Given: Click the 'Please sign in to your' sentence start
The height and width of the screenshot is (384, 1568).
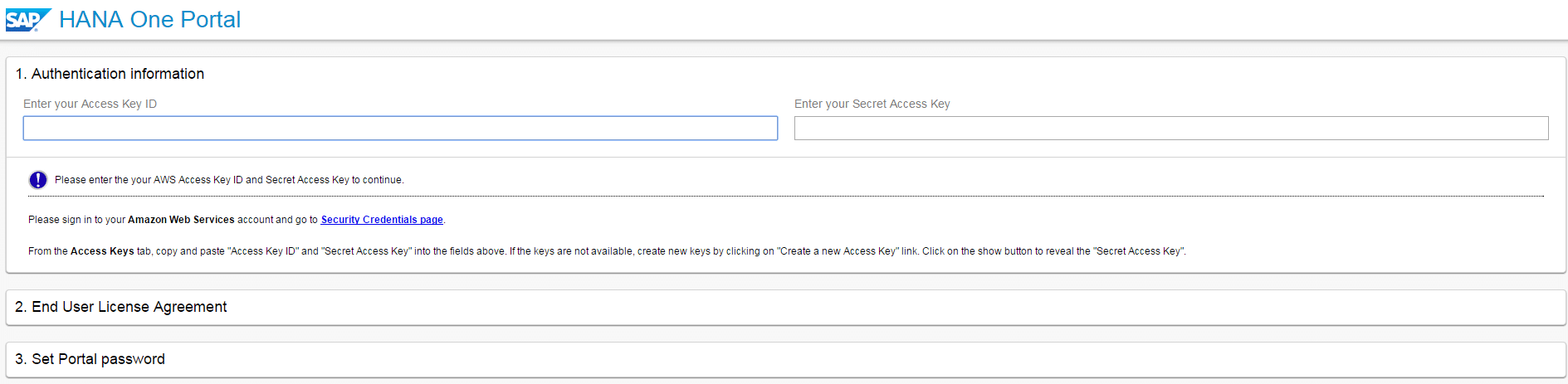Looking at the screenshot, I should [76, 220].
